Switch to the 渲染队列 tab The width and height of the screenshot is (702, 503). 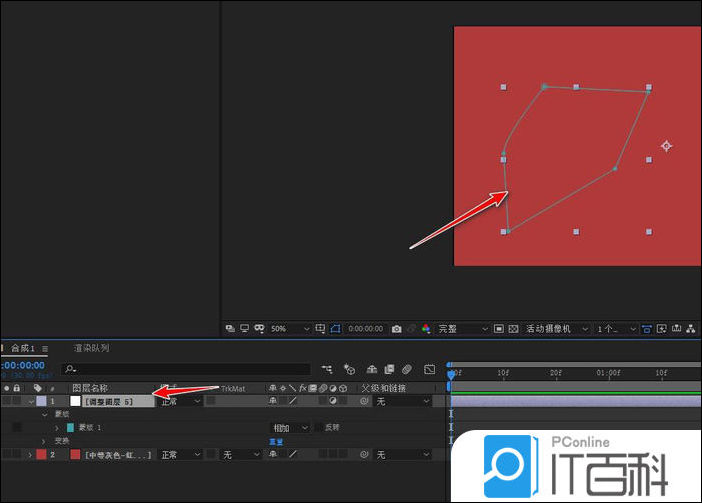(x=91, y=348)
